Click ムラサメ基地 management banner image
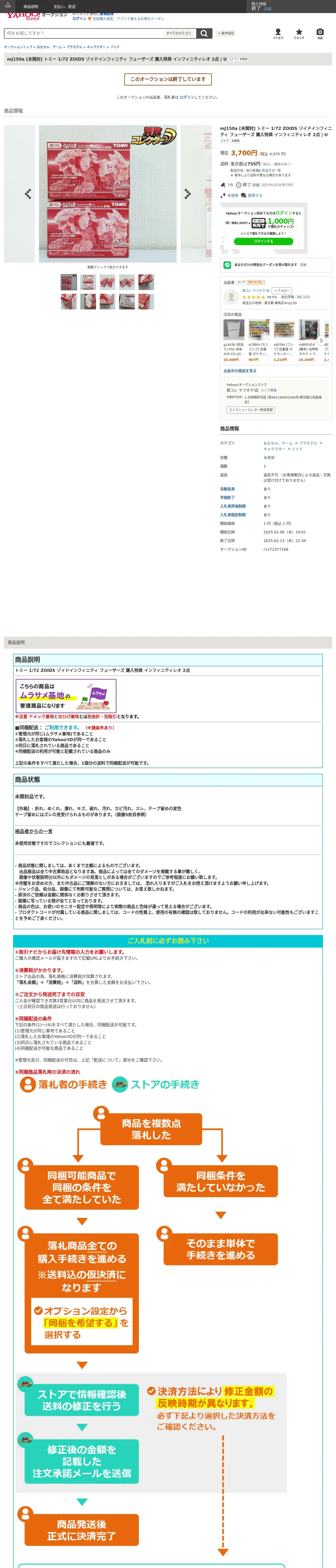The image size is (336, 1568). (66, 695)
